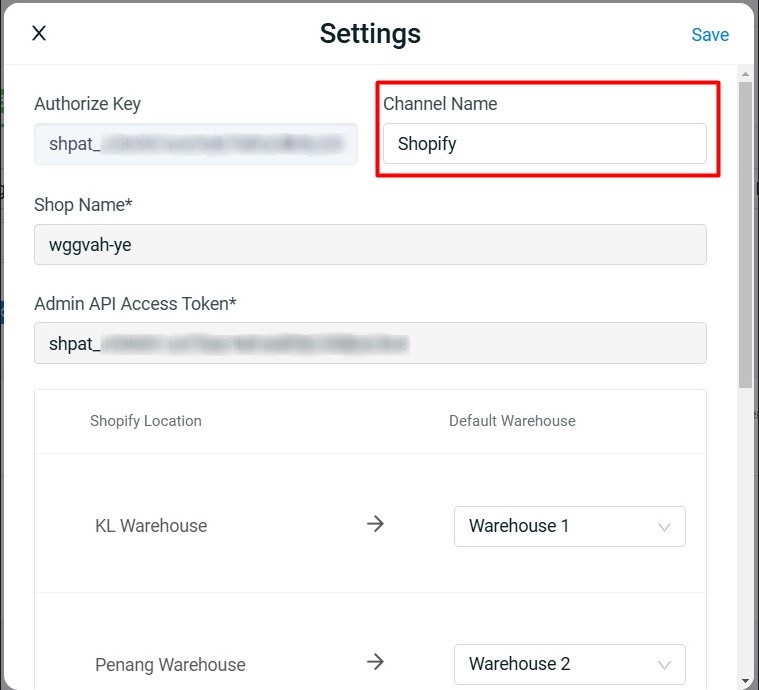Click the vertical scrollbar thumb
This screenshot has width=759, height=690.
click(745, 235)
